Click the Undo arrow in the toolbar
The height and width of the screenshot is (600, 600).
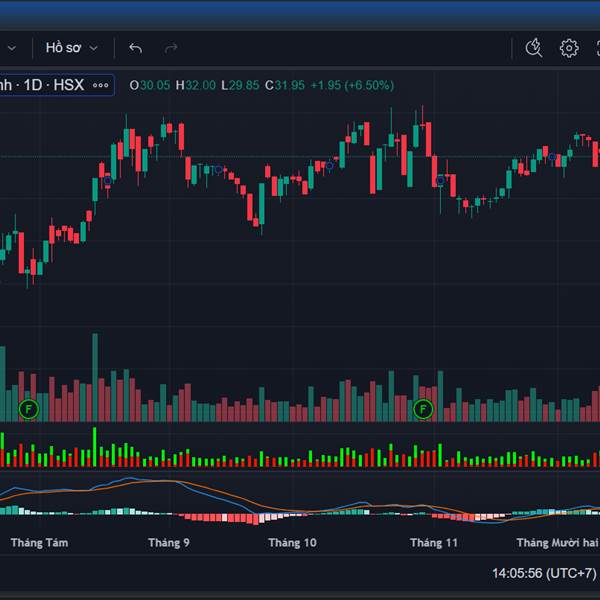(x=136, y=48)
